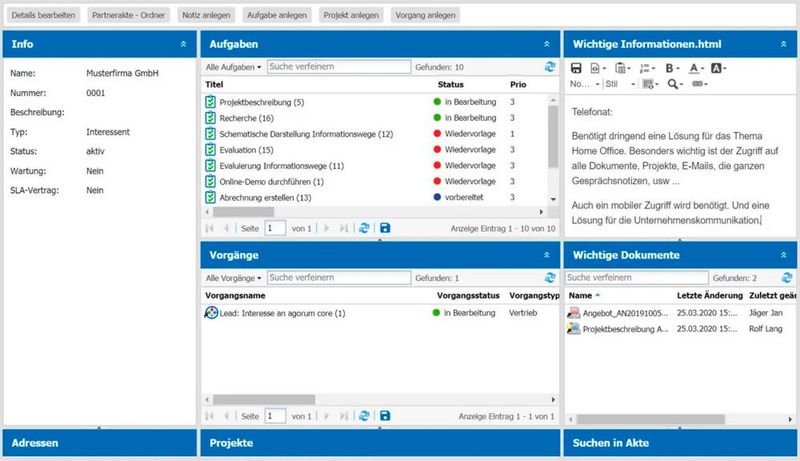
Task: Click task icon of Abrechnung erstellen (13)
Action: pos(210,197)
